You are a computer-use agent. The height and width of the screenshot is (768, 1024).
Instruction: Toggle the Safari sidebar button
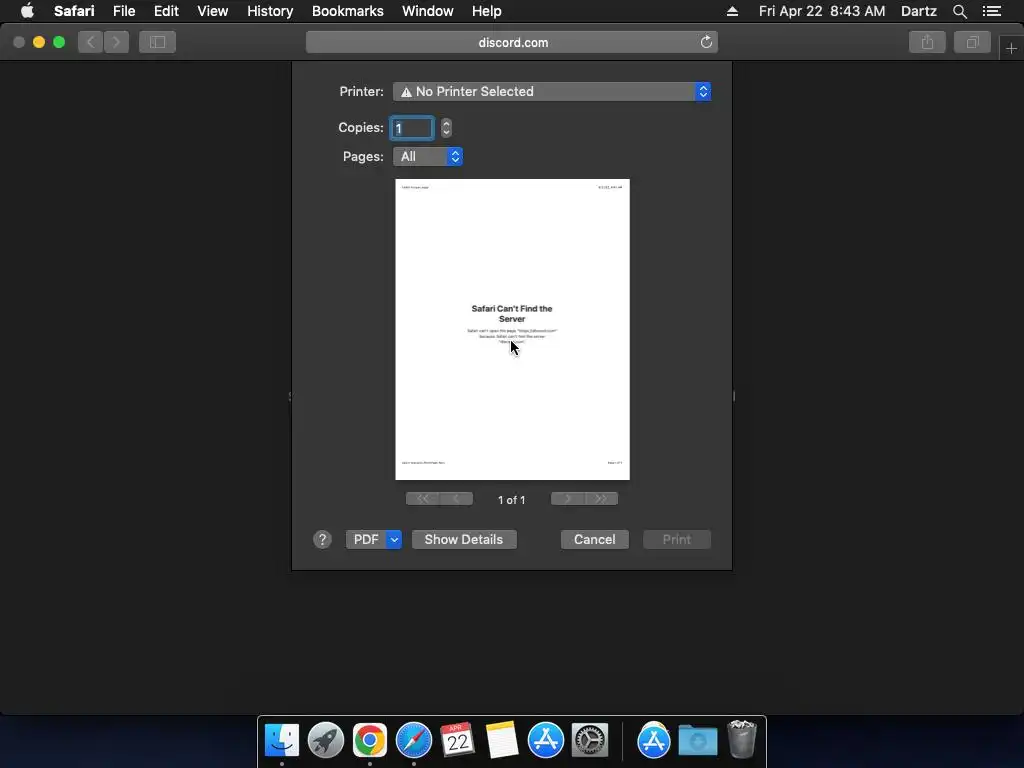pos(157,42)
